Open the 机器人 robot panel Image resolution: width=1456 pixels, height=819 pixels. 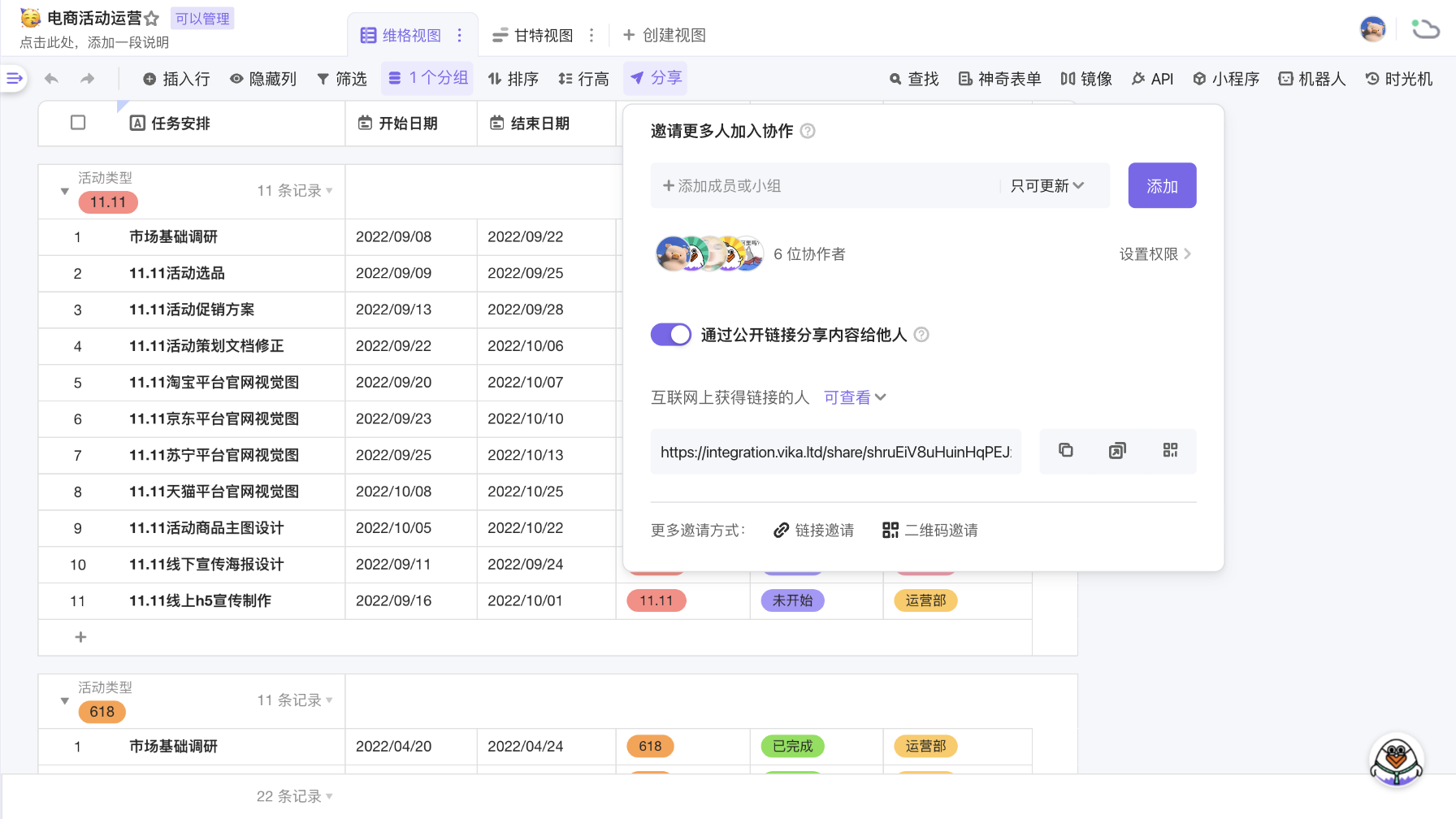(1311, 79)
